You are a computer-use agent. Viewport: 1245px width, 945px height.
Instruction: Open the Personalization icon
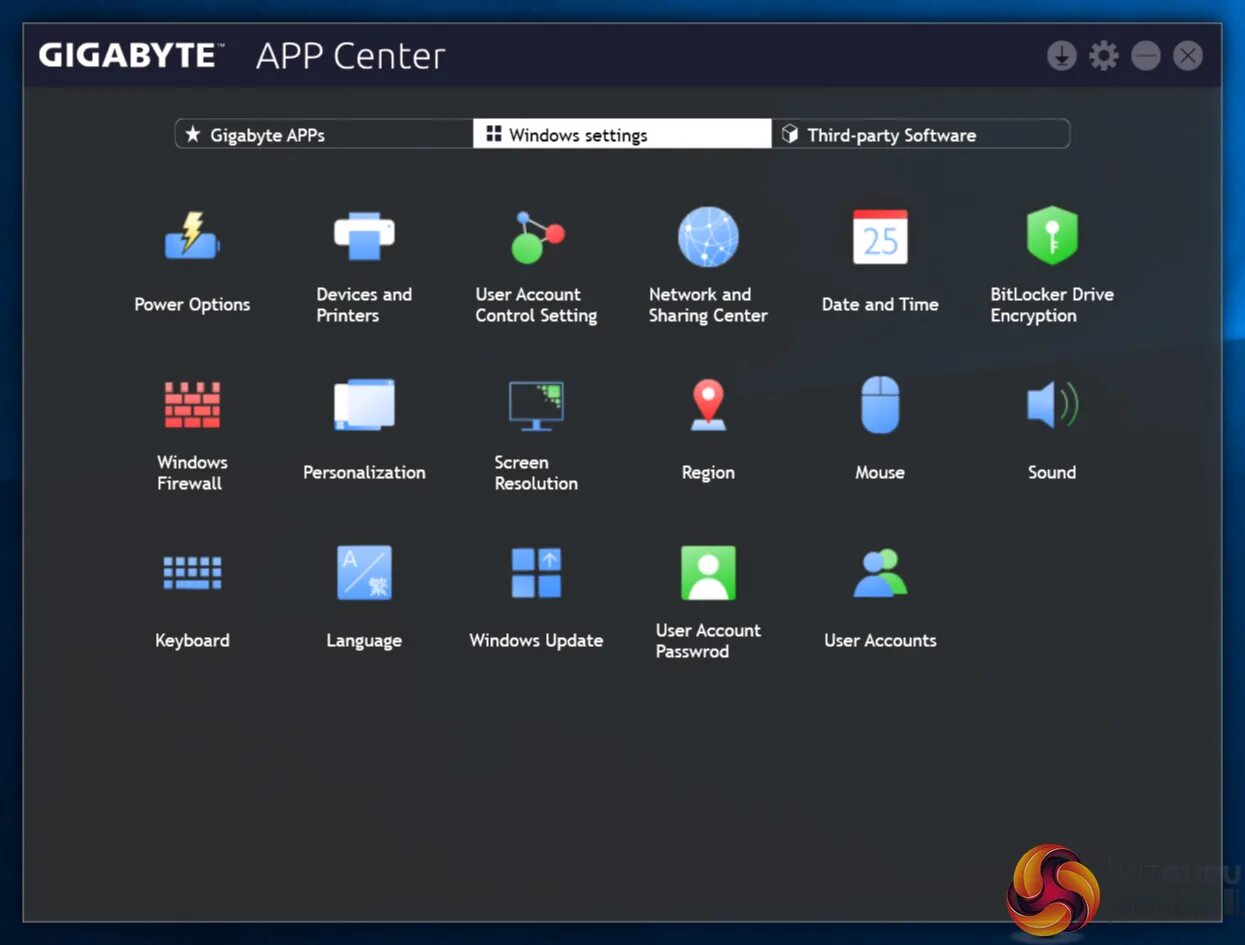[x=364, y=405]
